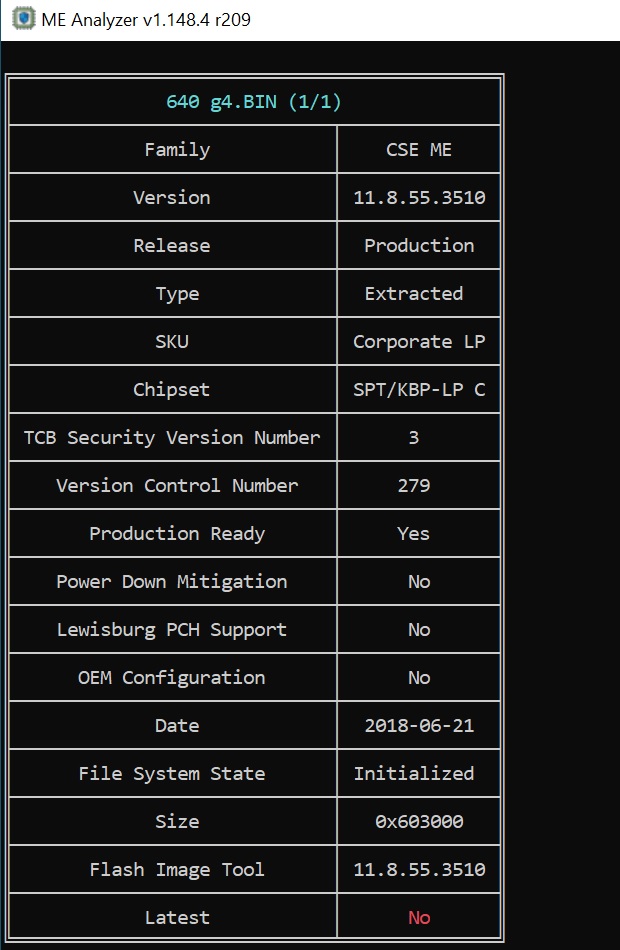The image size is (620, 950).
Task: Click the OEM Configuration label
Action: [x=172, y=678]
